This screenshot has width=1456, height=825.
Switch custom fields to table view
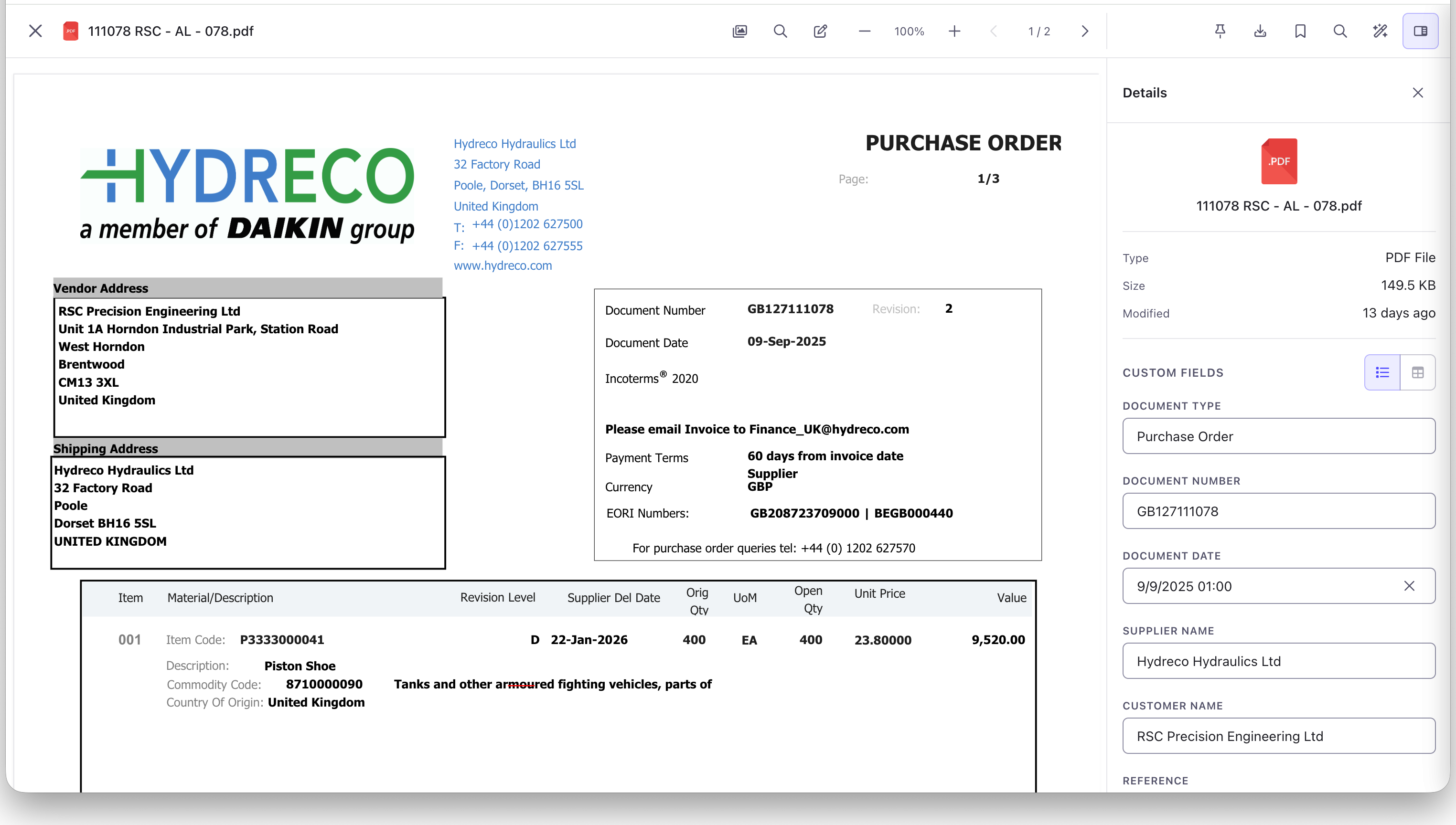point(1418,372)
